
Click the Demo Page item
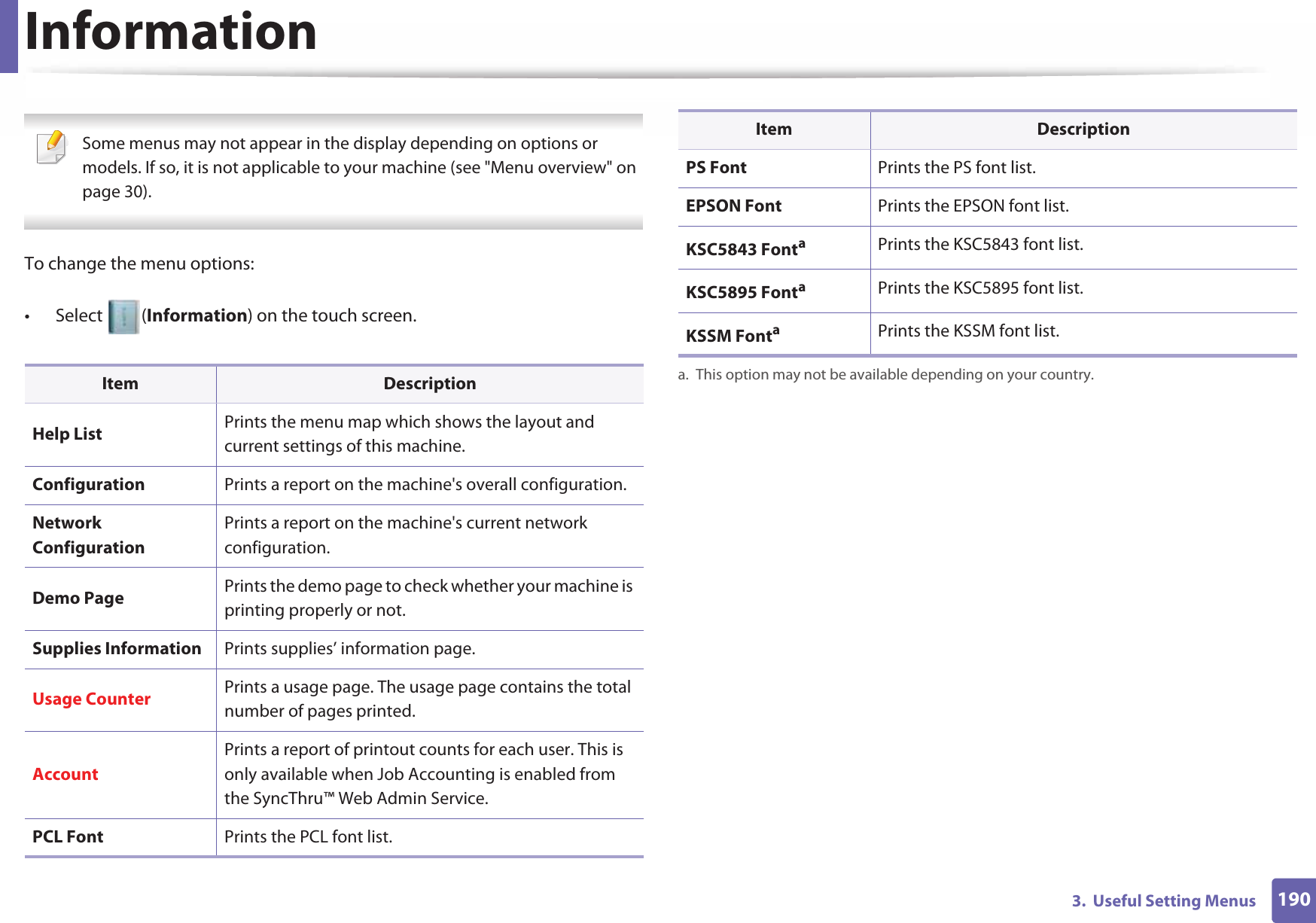tap(78, 599)
